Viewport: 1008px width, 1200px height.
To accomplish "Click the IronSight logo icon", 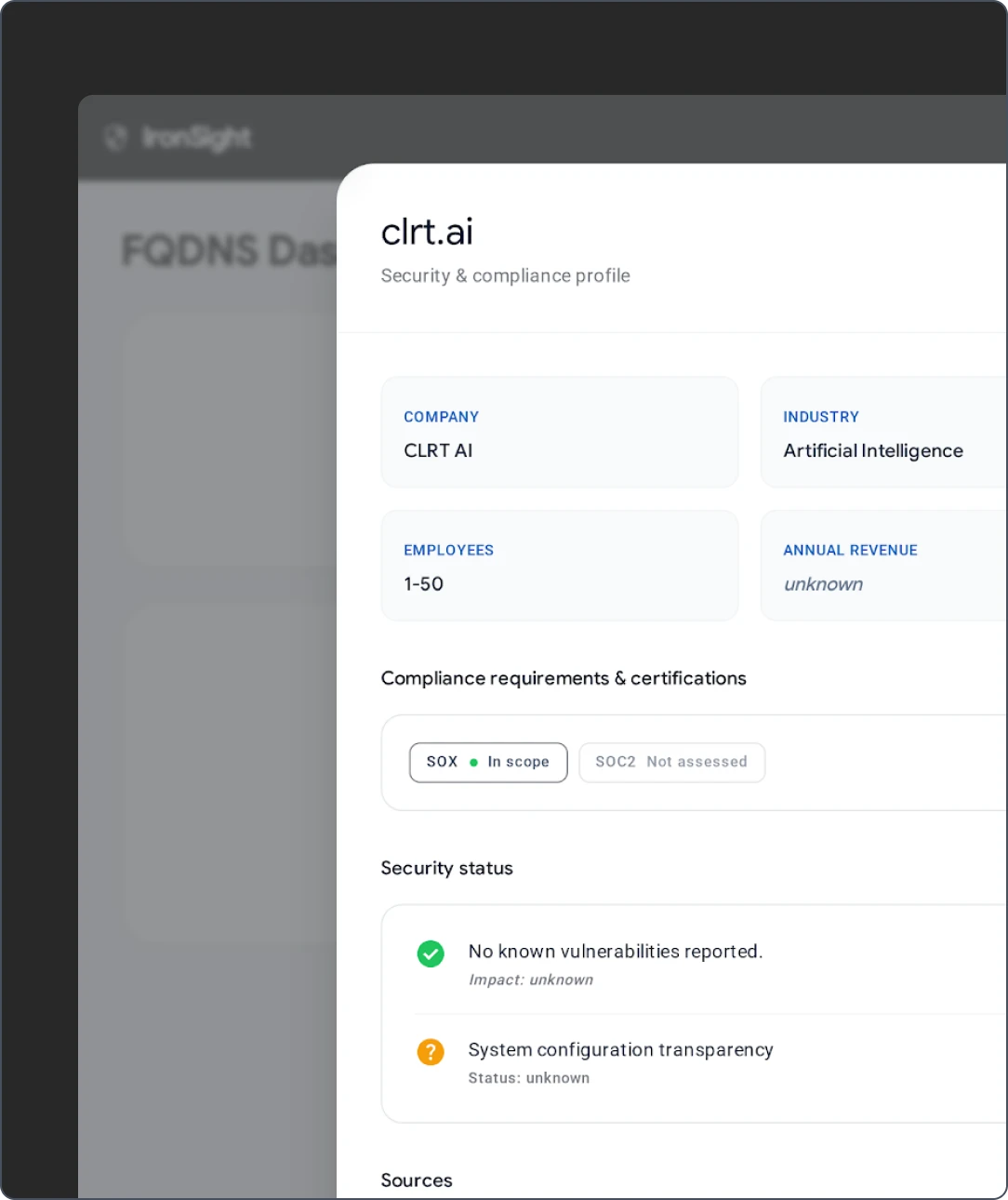I will click(115, 138).
